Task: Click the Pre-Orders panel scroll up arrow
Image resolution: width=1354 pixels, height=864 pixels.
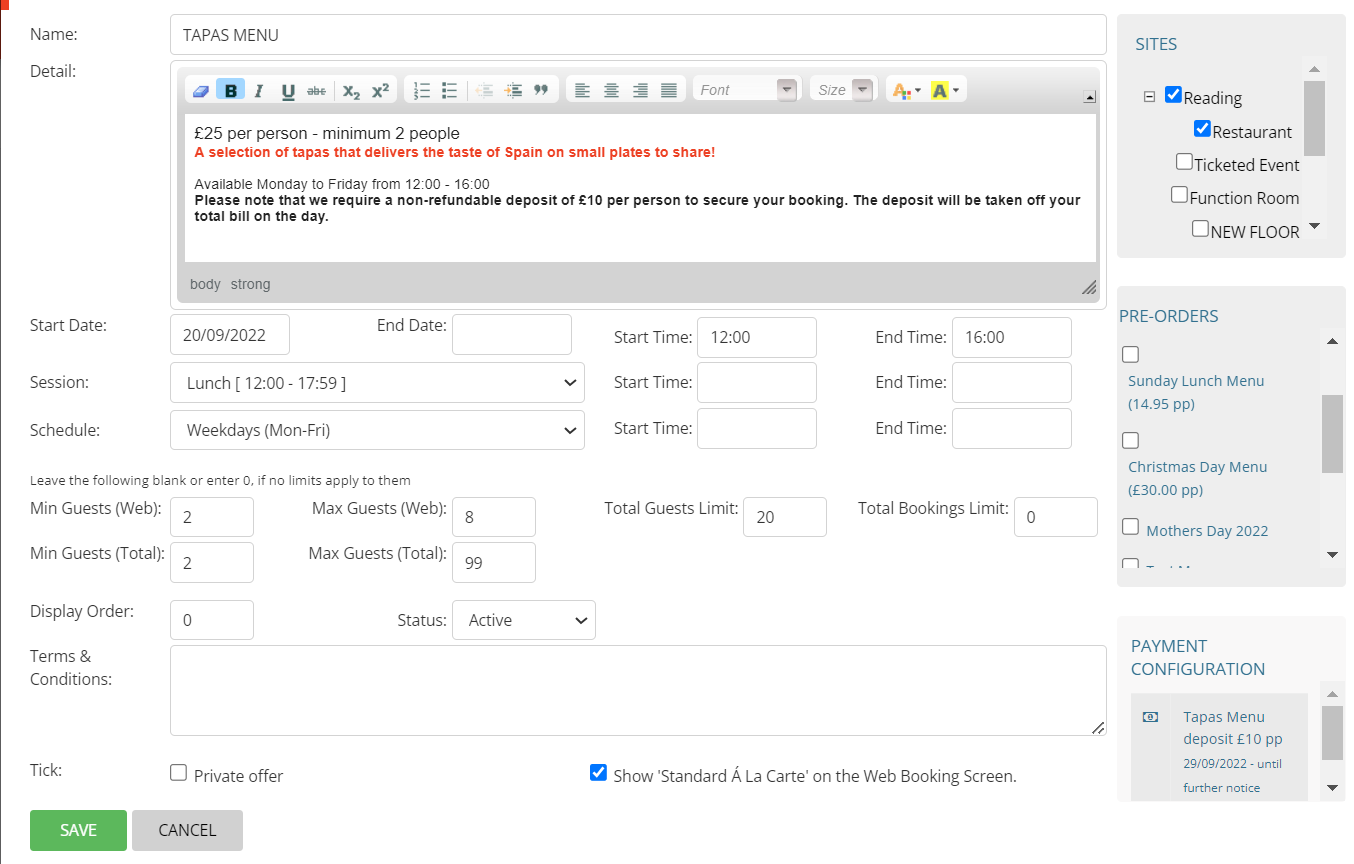Action: coord(1332,341)
